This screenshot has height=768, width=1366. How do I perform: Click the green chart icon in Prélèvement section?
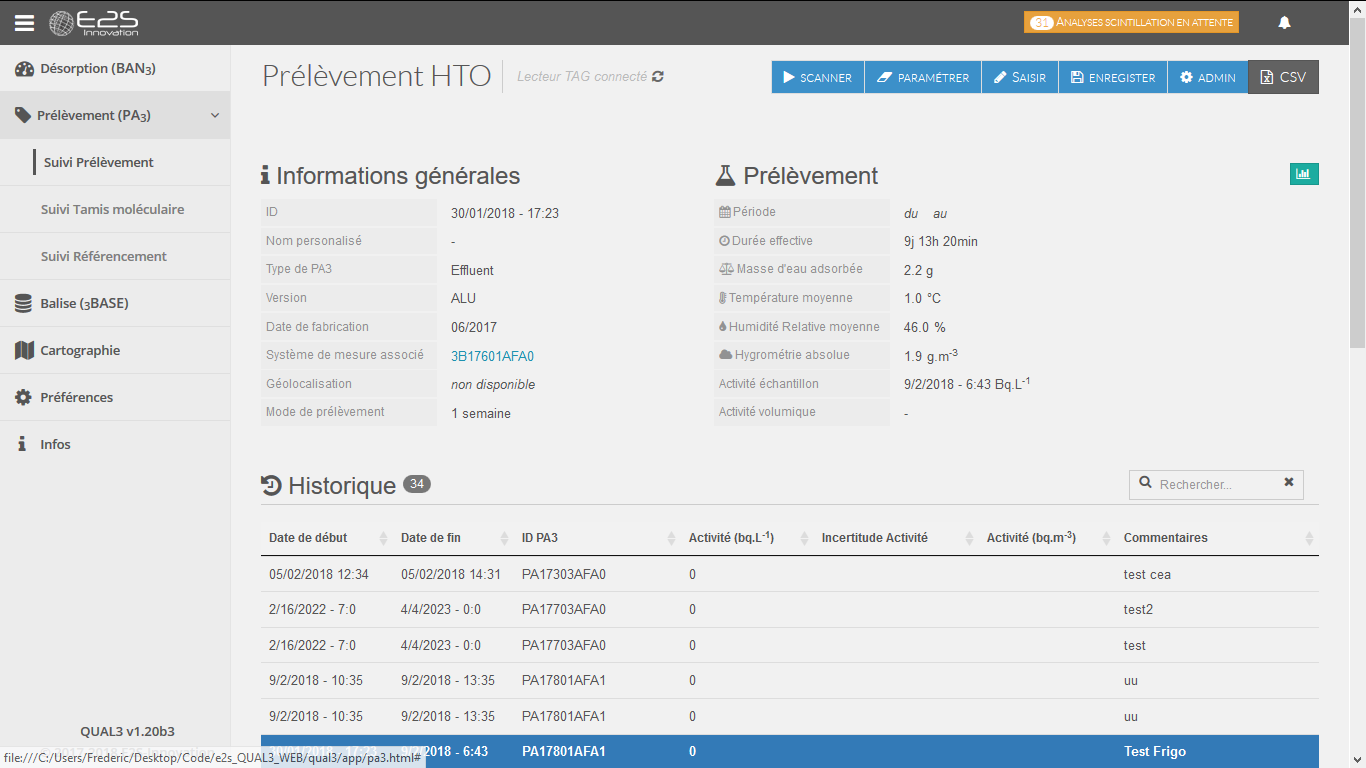[x=1304, y=174]
